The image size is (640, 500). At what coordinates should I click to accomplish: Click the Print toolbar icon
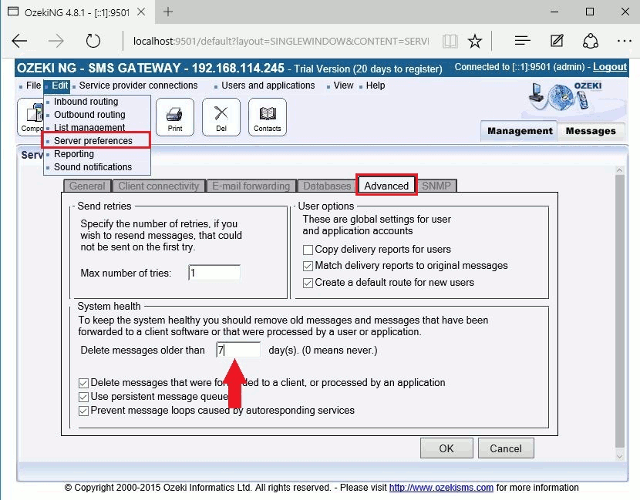(x=175, y=117)
